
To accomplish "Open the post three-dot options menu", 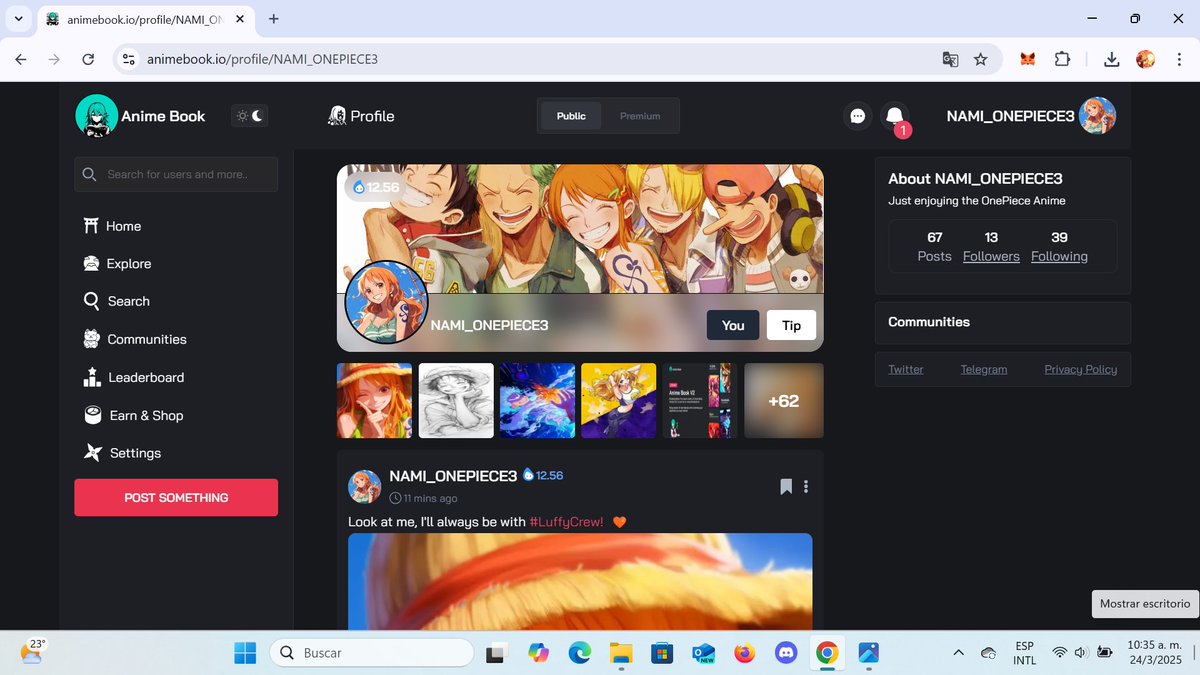I will point(806,487).
